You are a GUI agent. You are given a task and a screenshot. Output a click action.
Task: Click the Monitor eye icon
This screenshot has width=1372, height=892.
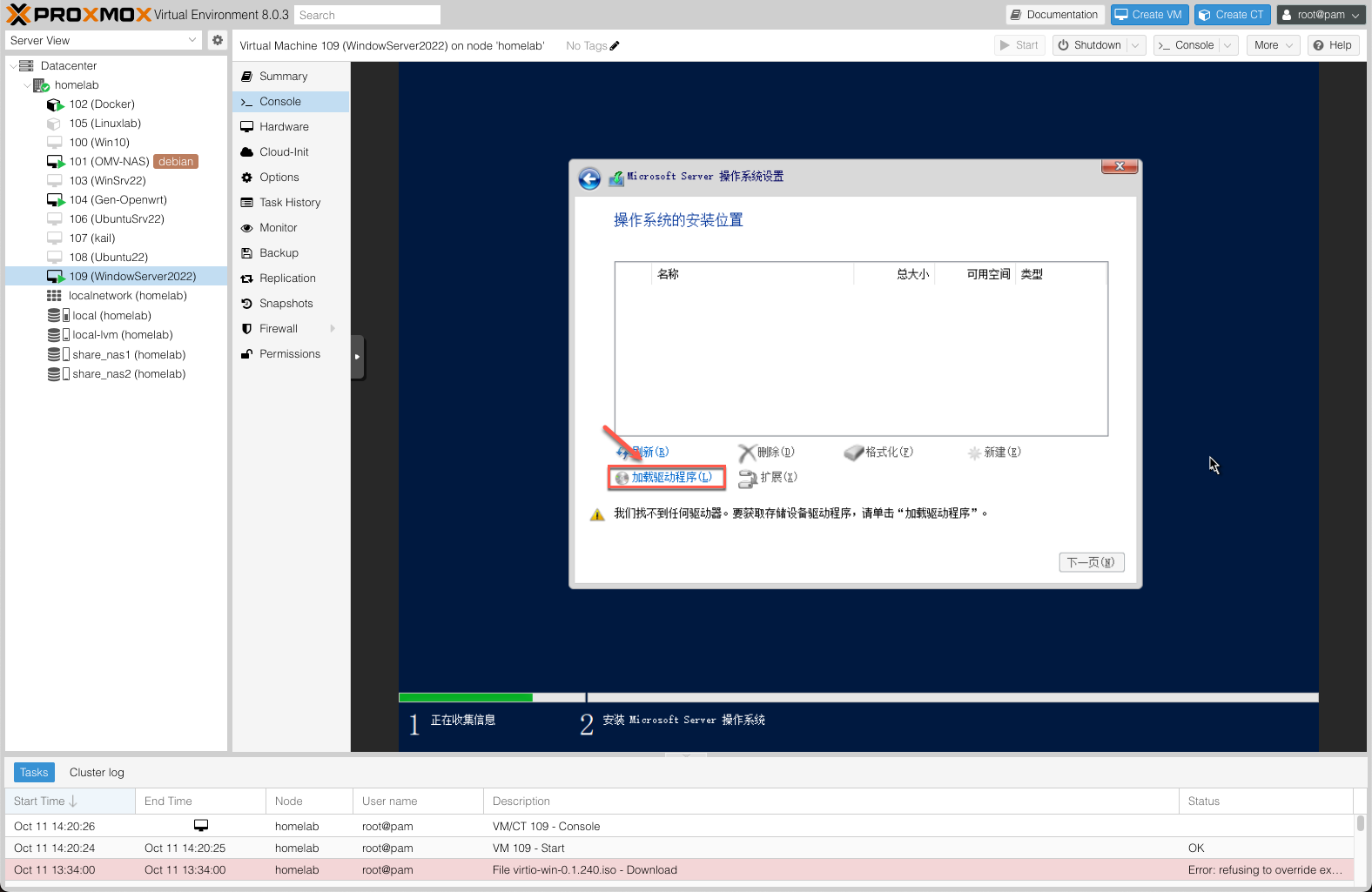point(246,228)
